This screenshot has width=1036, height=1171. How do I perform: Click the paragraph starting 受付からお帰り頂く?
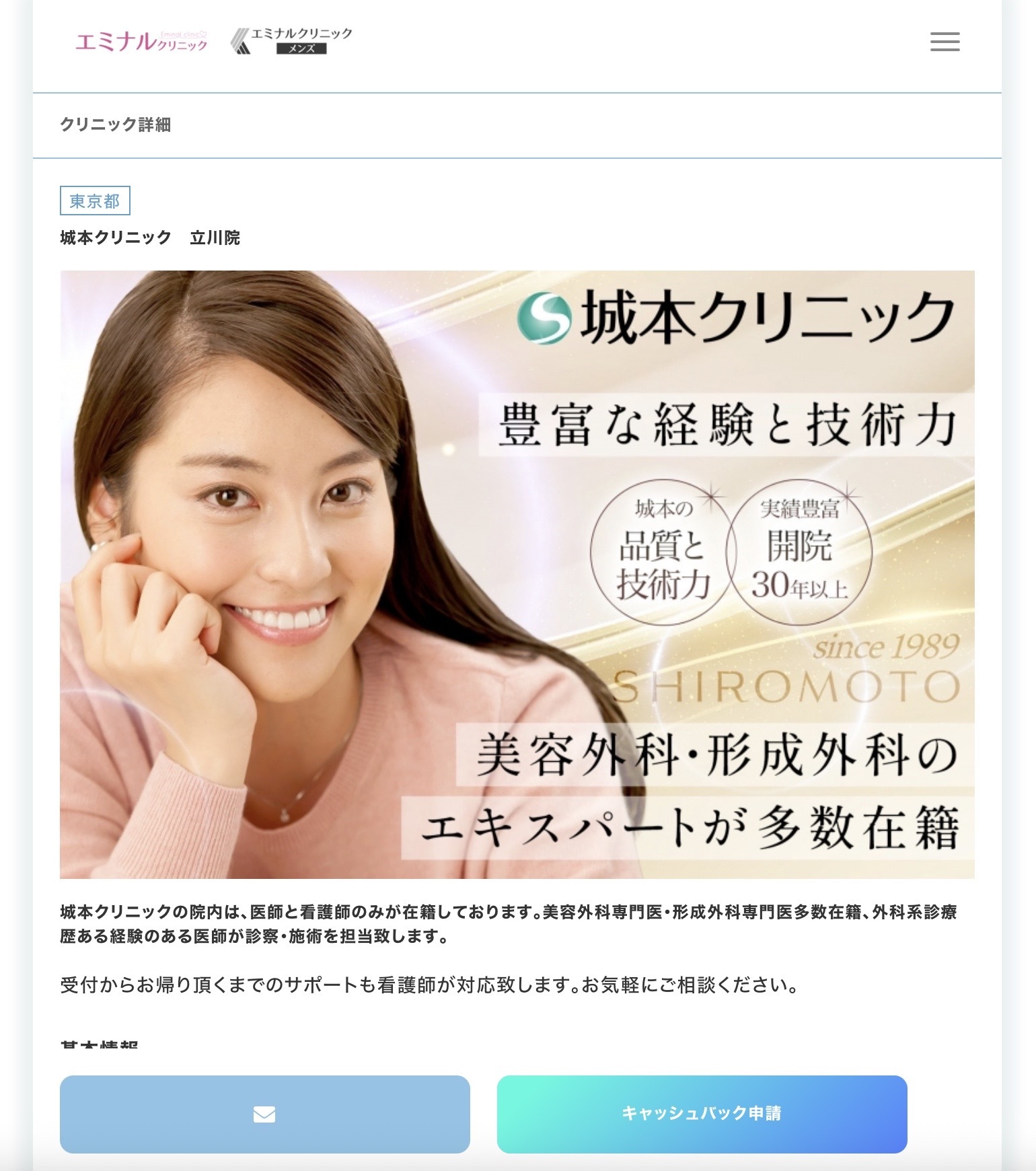coord(429,985)
